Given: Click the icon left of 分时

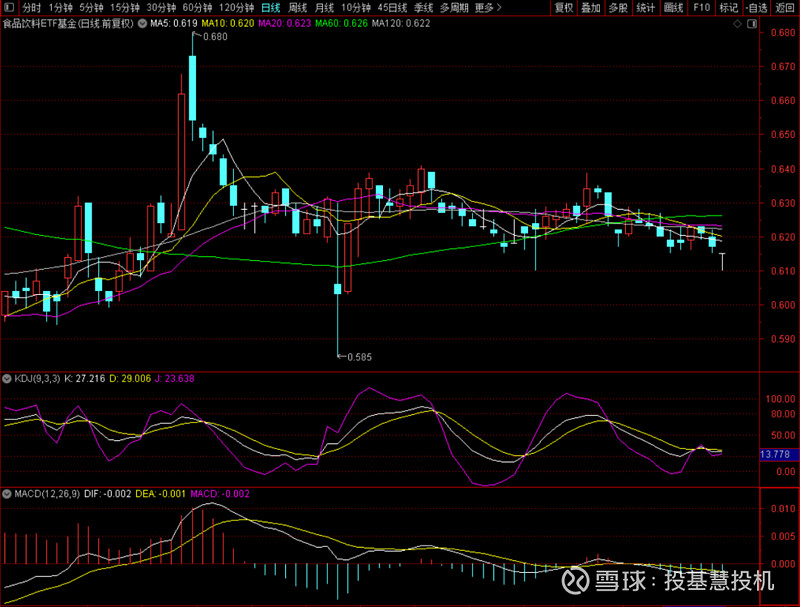Looking at the screenshot, I should click(7, 7).
